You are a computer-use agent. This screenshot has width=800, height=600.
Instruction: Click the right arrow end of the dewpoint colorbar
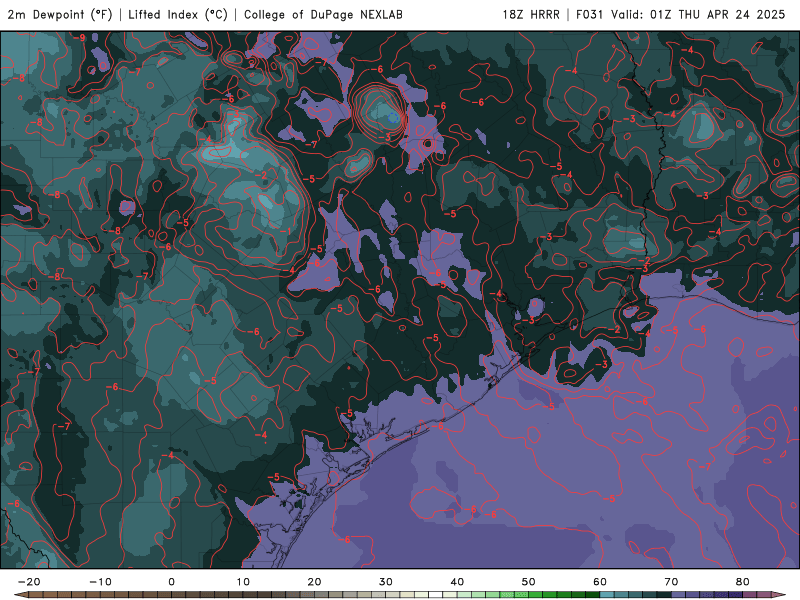779,594
